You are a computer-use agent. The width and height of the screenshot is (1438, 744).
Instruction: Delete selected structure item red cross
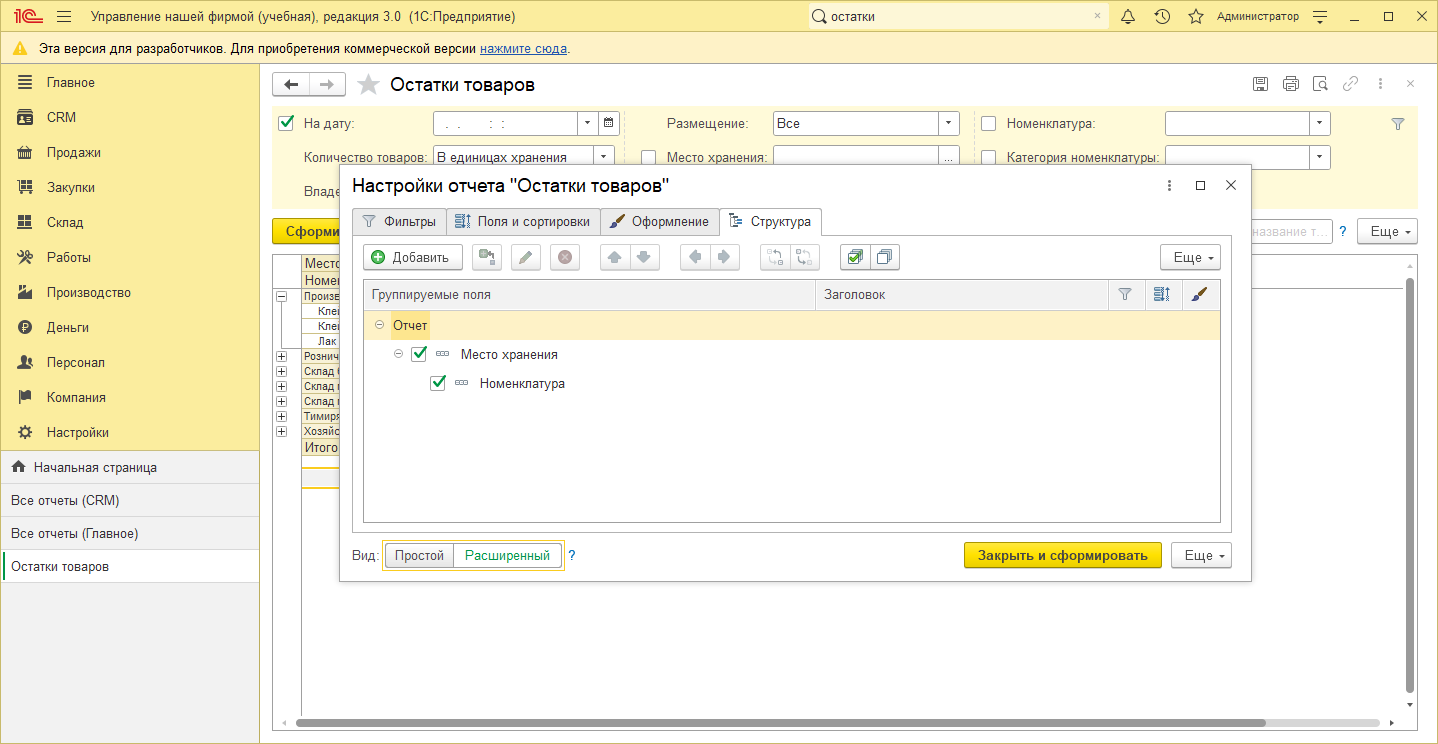tap(564, 257)
